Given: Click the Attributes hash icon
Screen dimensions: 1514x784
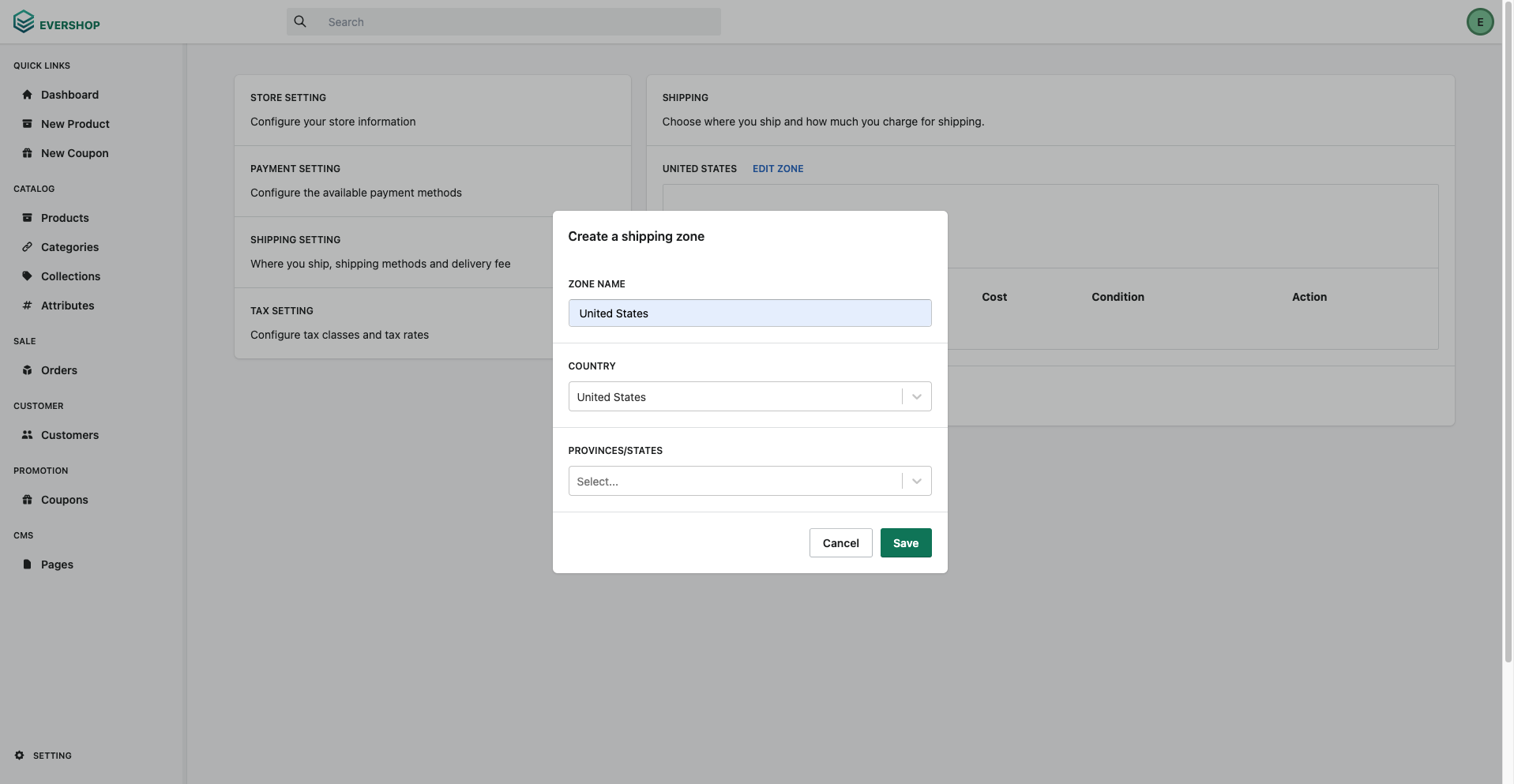Looking at the screenshot, I should 28,306.
